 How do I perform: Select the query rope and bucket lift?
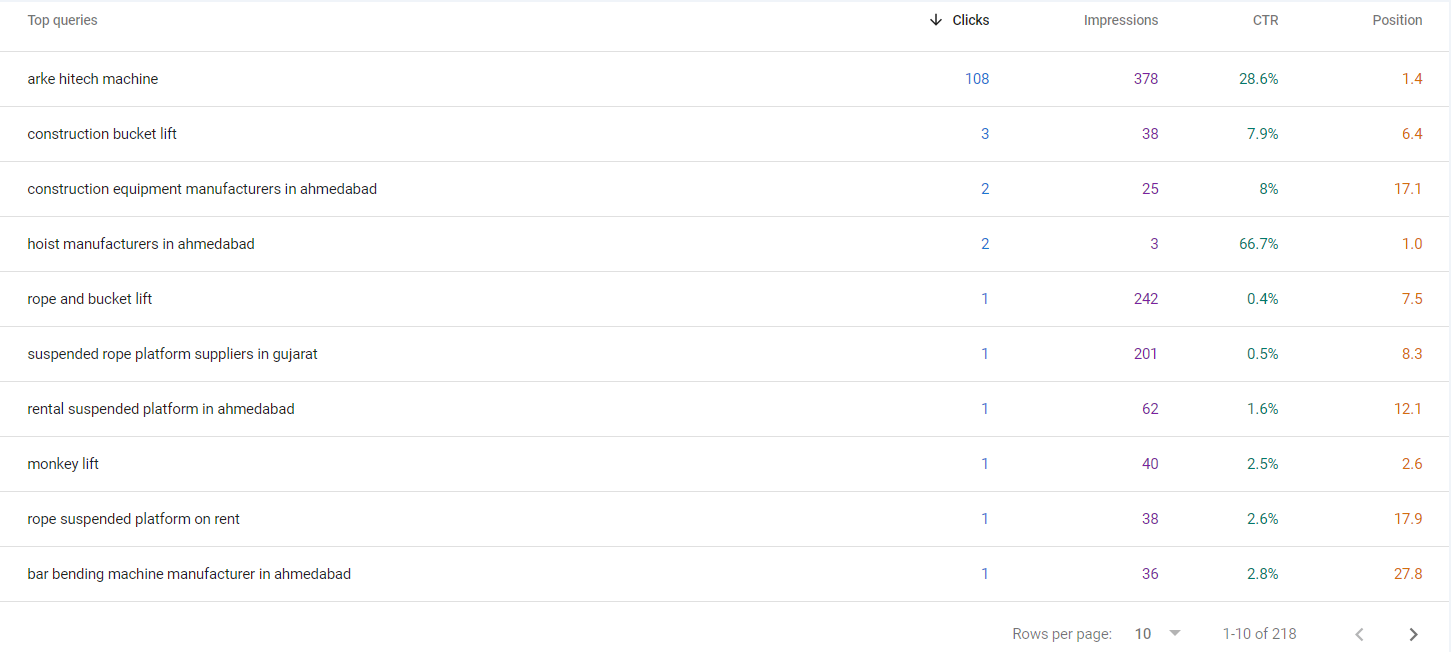89,298
